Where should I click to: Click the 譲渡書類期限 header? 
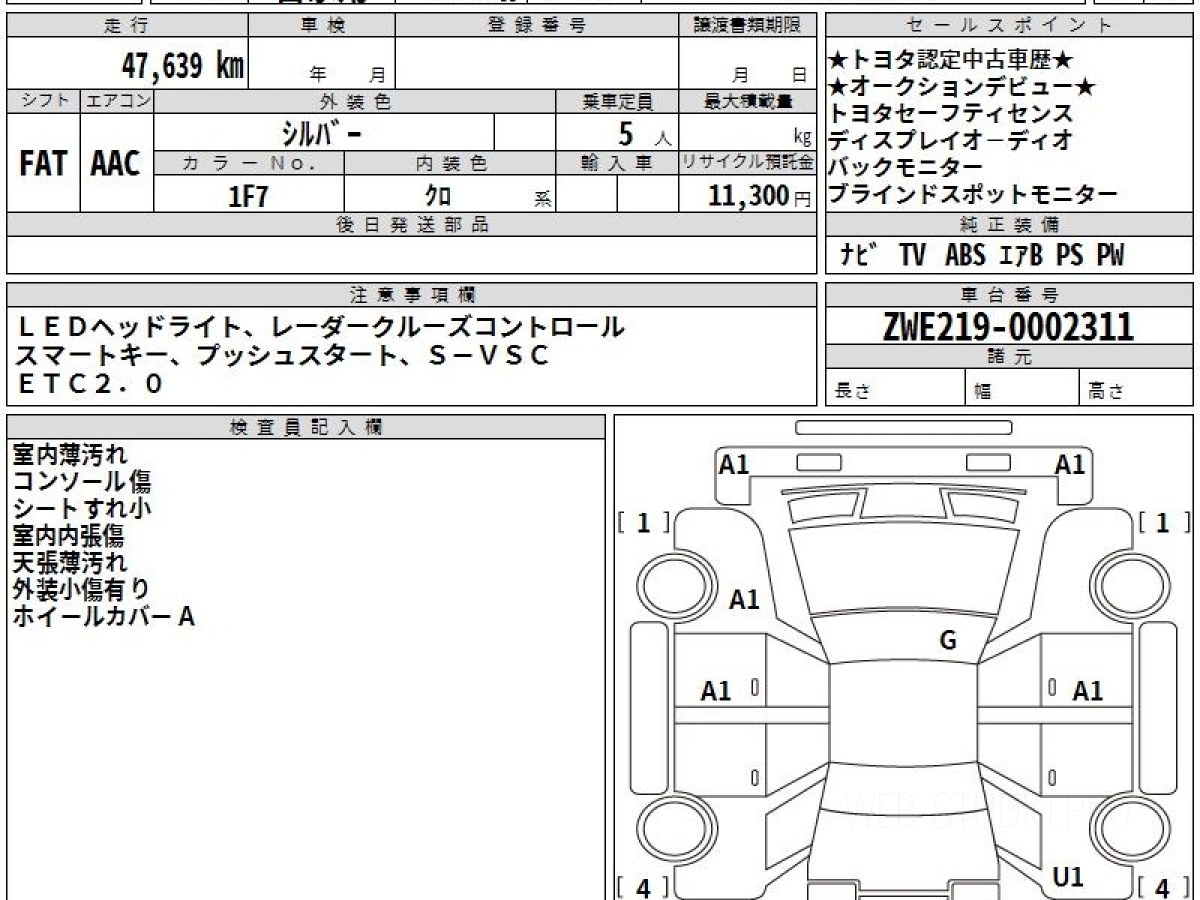click(747, 26)
